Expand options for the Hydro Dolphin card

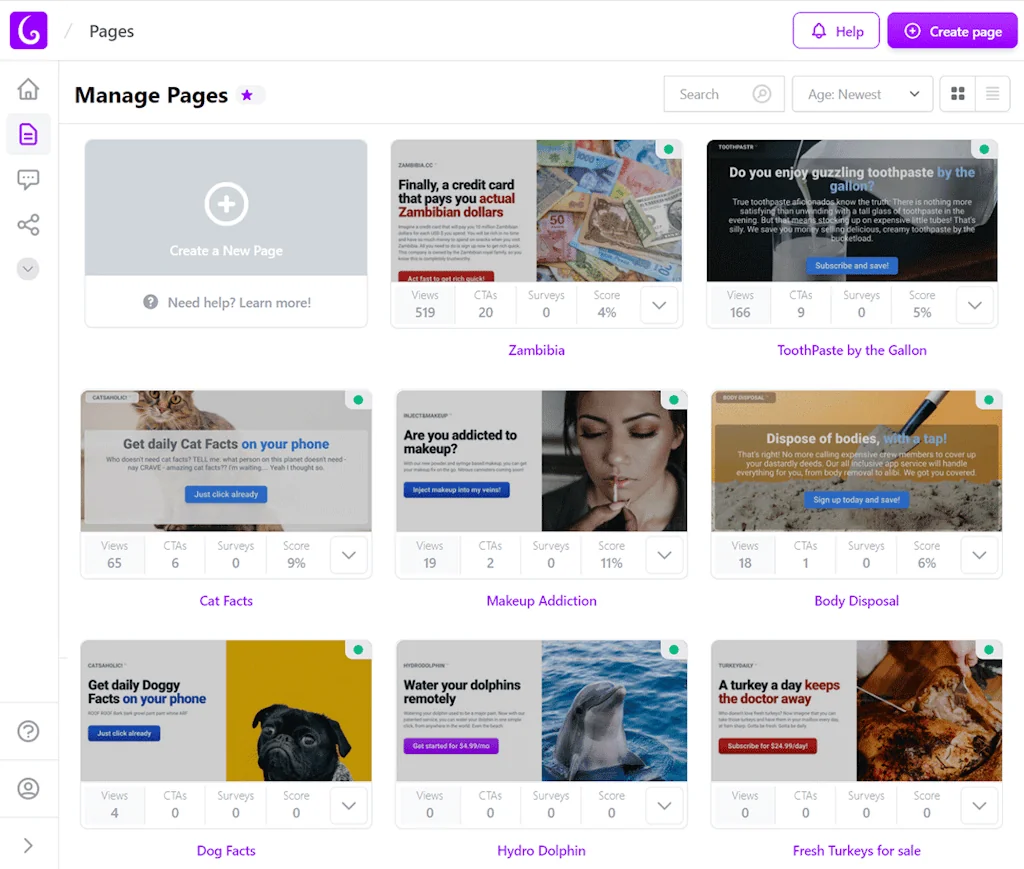(664, 805)
